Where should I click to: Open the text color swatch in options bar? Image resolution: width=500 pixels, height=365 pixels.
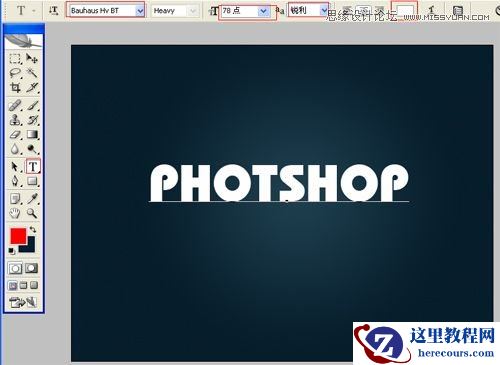[x=404, y=10]
